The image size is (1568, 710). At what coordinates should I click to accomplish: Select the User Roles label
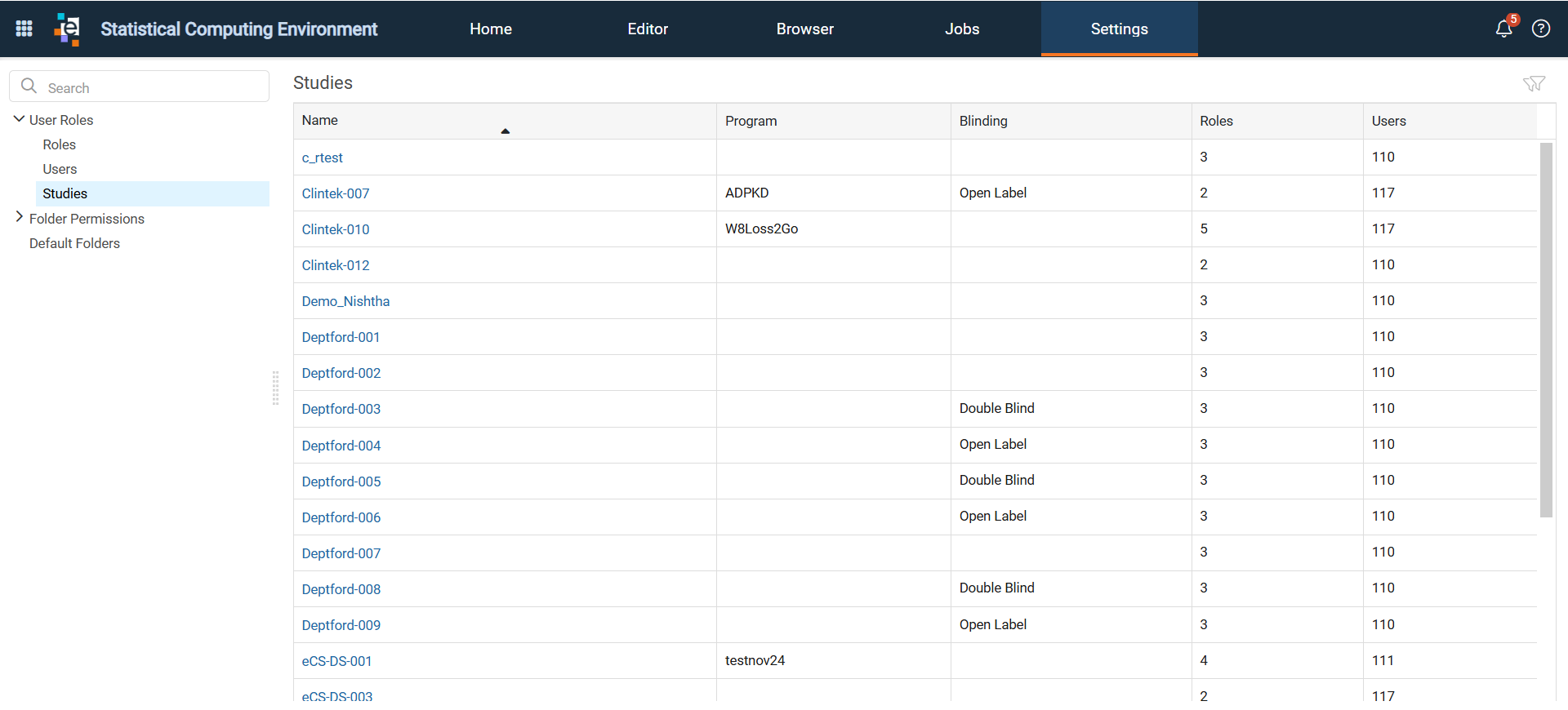pos(61,120)
